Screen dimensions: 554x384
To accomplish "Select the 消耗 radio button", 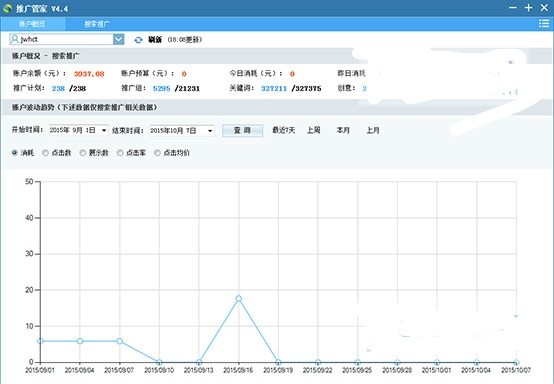I will tap(14, 153).
